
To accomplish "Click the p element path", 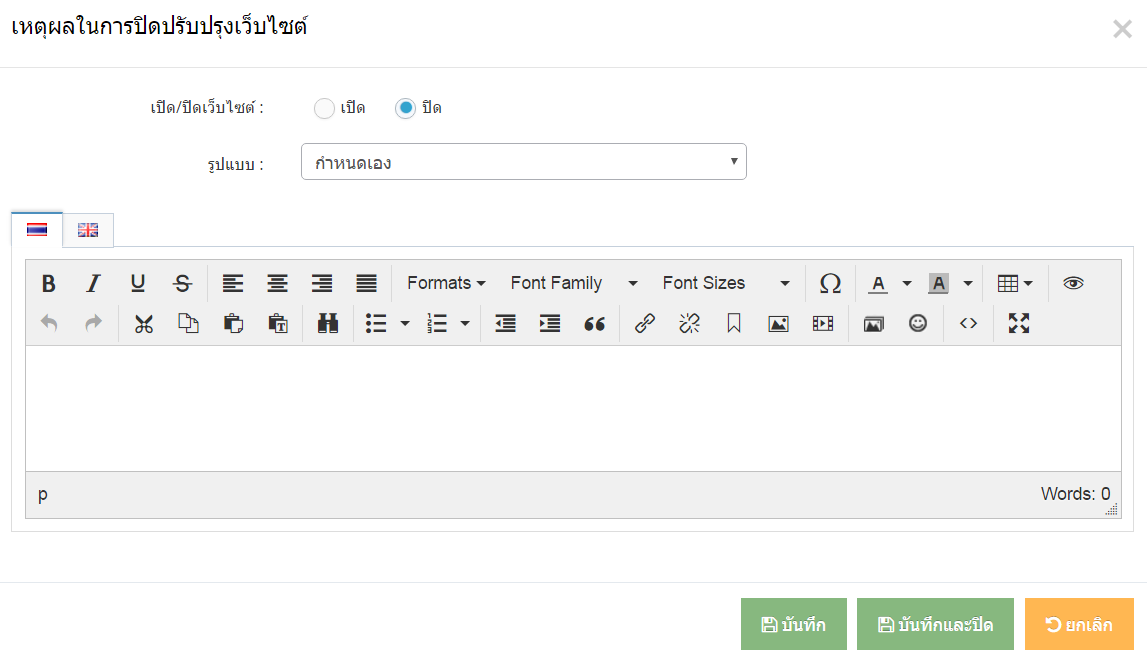I will point(42,495).
